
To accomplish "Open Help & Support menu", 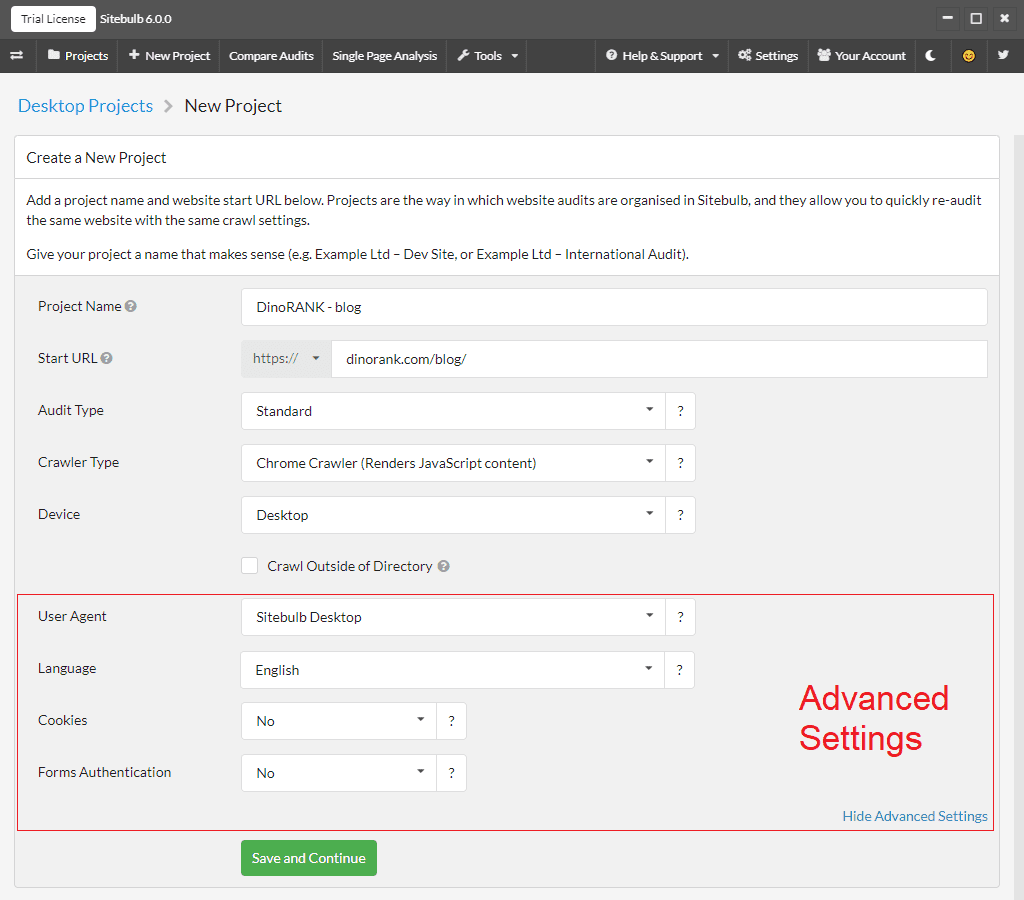I will pos(662,56).
